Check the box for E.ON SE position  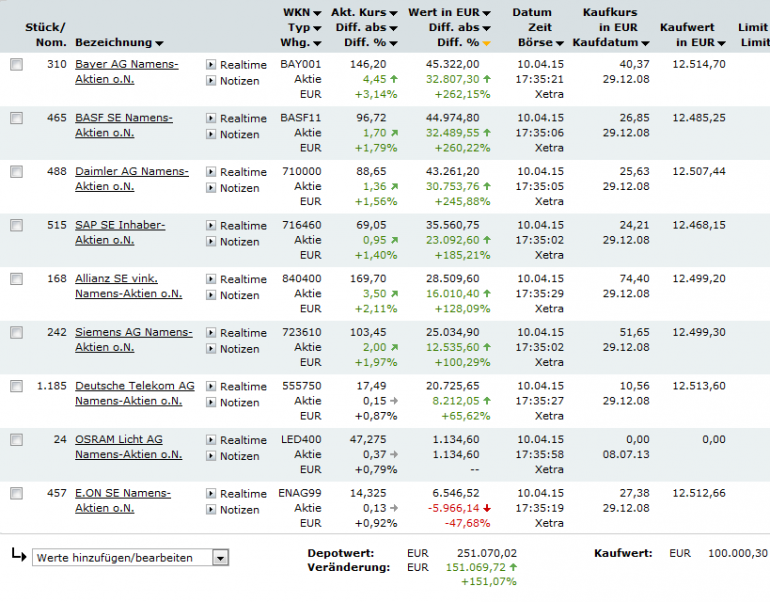(x=17, y=493)
